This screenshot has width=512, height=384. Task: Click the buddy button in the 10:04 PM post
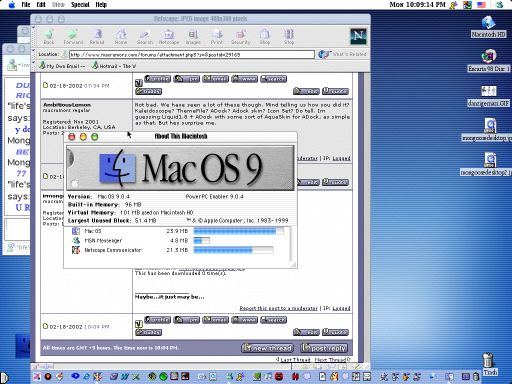148,332
